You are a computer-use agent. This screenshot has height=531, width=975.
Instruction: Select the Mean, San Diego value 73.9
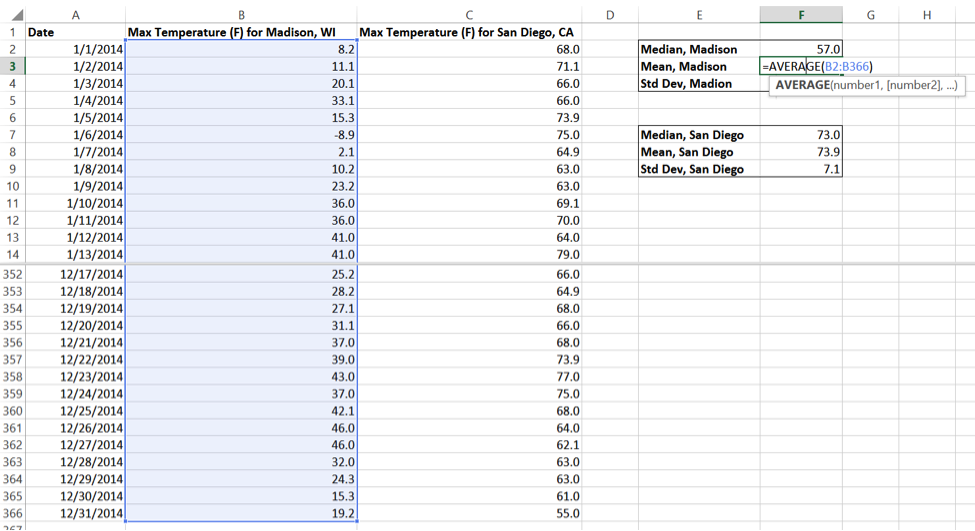point(800,152)
